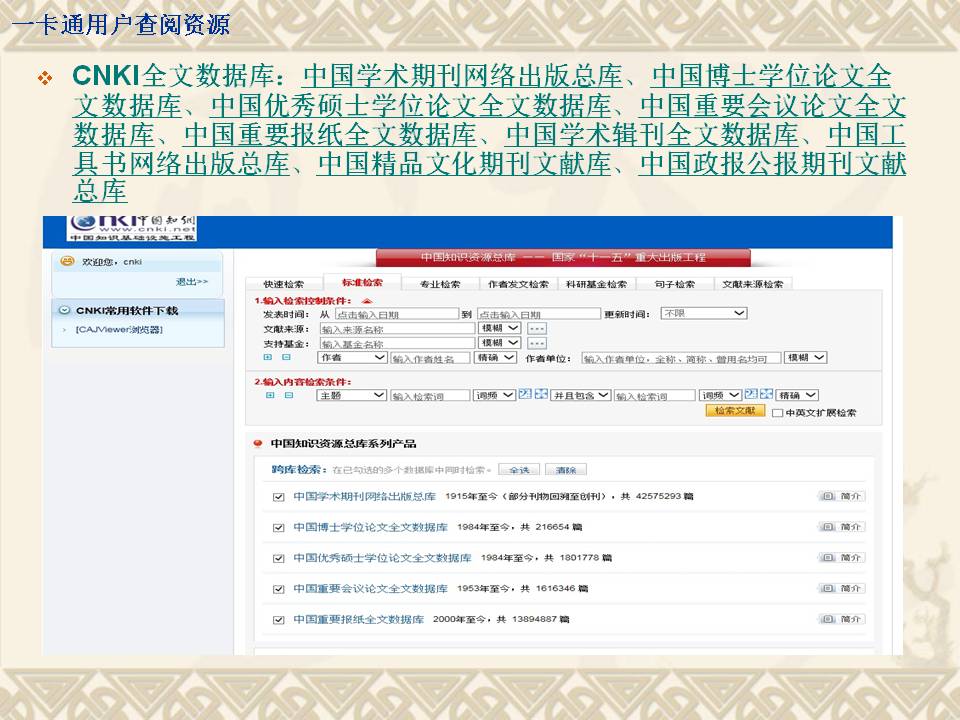Uncheck the 中国优秀硕士学位论文全文数据库 checkbox

[279, 558]
